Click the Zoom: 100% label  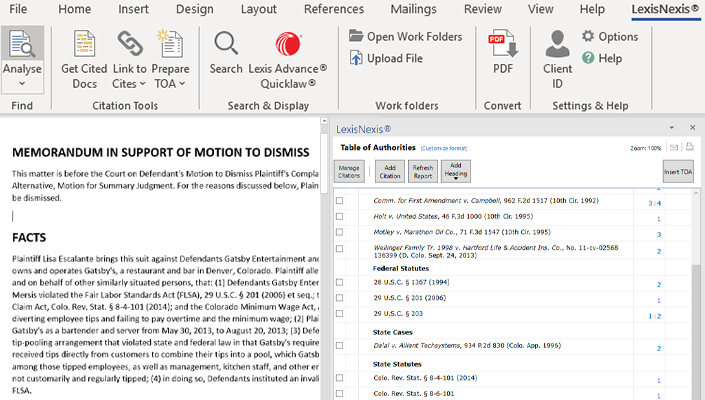click(646, 148)
